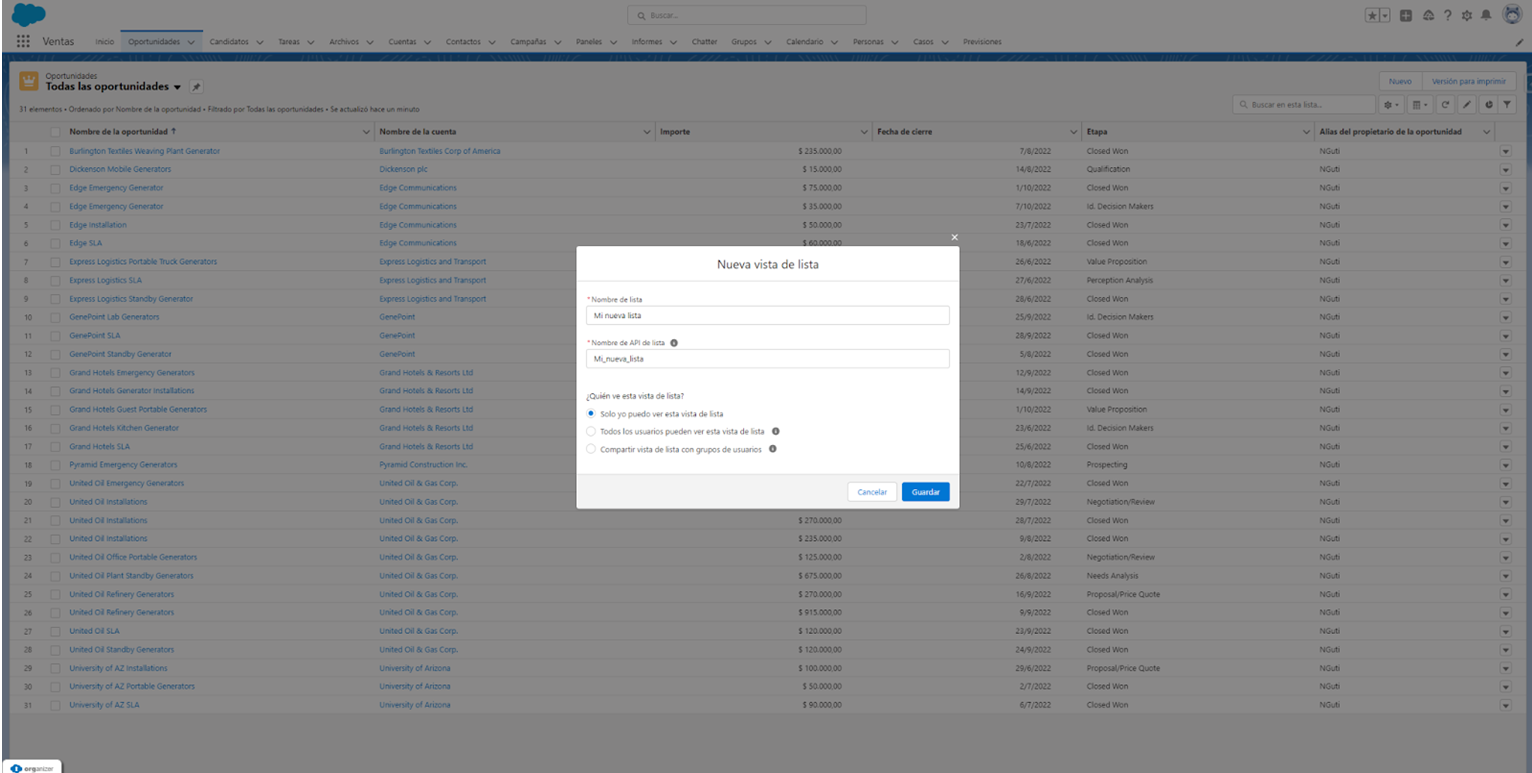Viewport: 1532px width, 773px height.
Task: Click the Guardar button
Action: pyautogui.click(x=925, y=492)
